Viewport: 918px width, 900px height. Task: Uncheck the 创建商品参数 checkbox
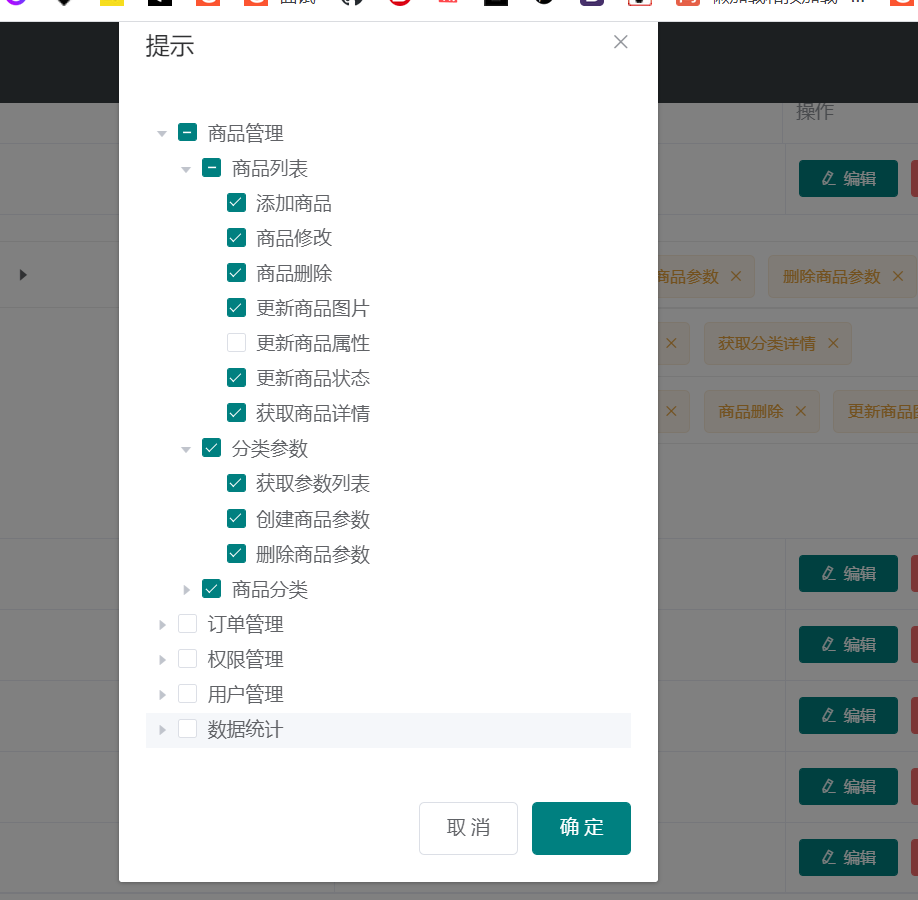point(237,518)
